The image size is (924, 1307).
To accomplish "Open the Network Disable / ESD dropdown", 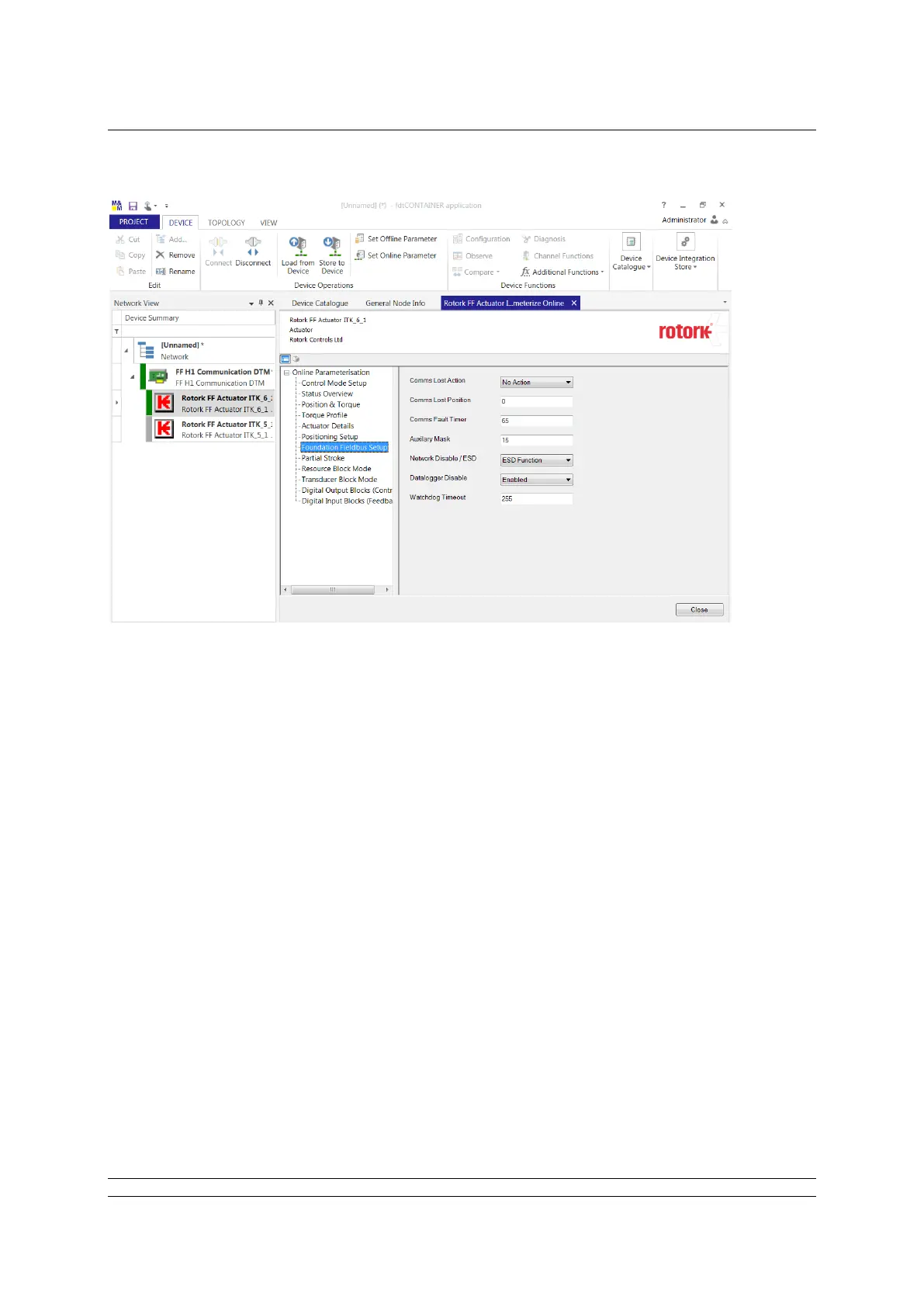I will (537, 460).
